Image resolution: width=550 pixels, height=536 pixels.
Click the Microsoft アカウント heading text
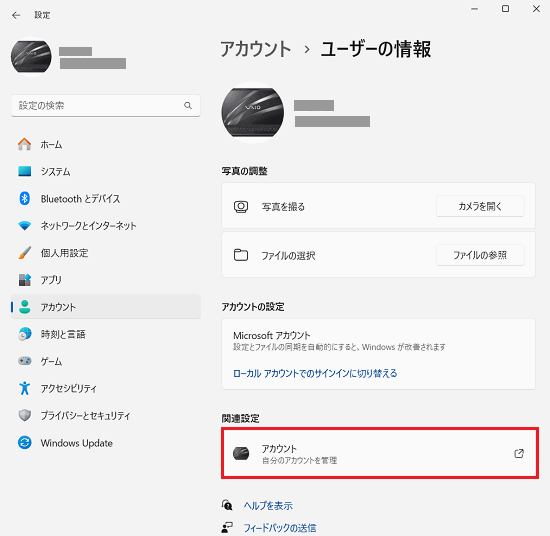[272, 336]
